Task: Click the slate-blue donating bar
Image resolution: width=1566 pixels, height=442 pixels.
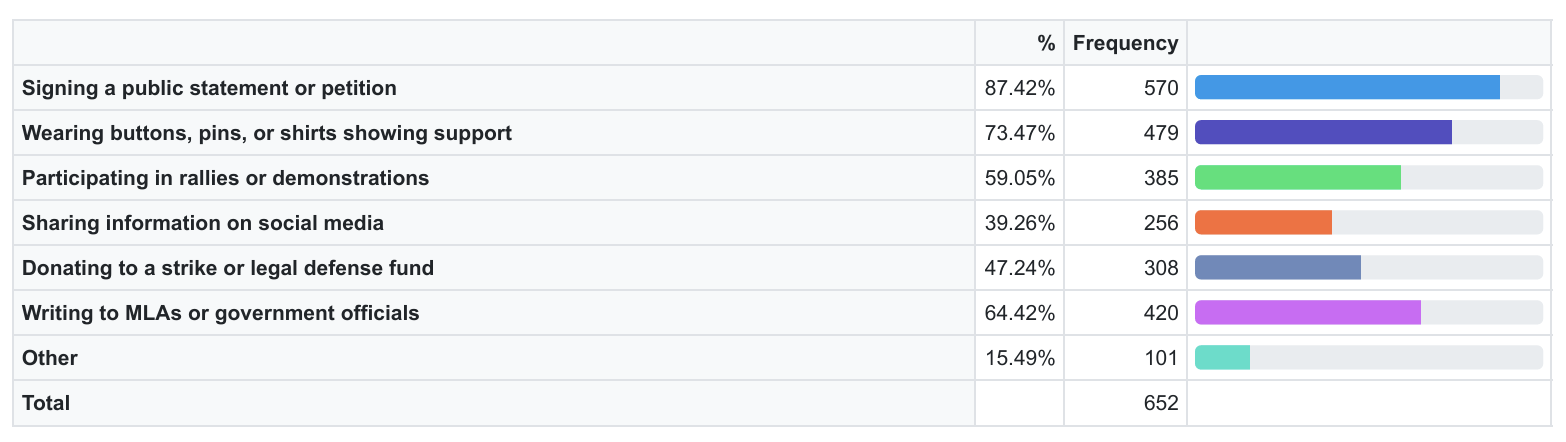Action: [x=1278, y=268]
